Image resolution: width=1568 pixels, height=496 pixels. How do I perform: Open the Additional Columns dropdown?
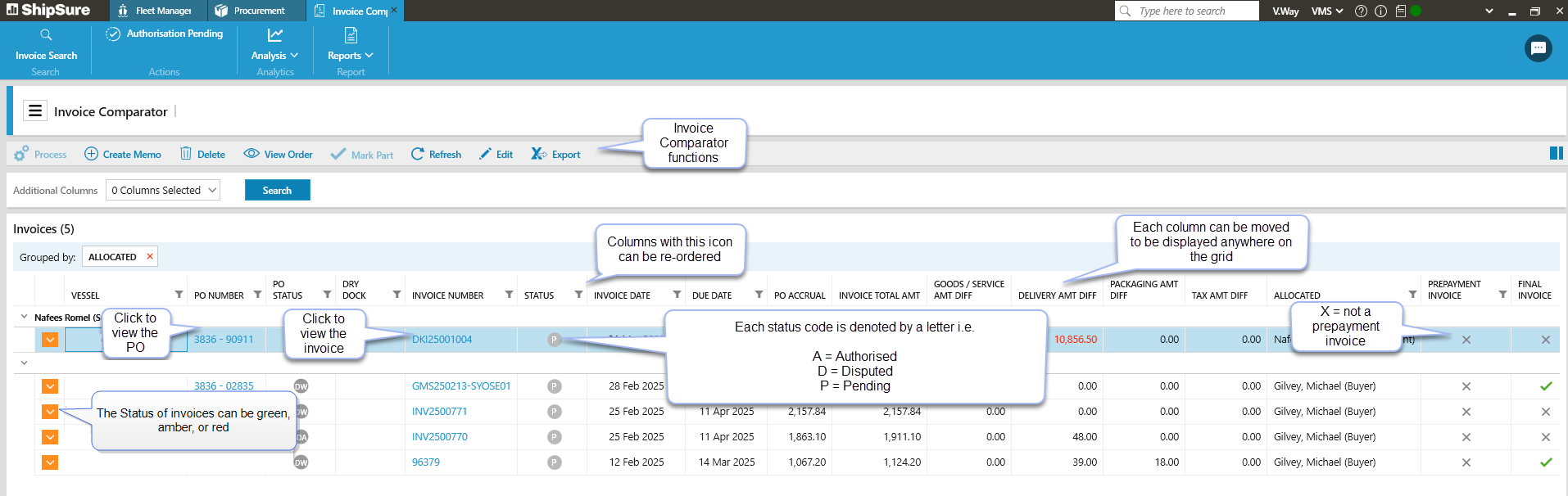point(163,190)
